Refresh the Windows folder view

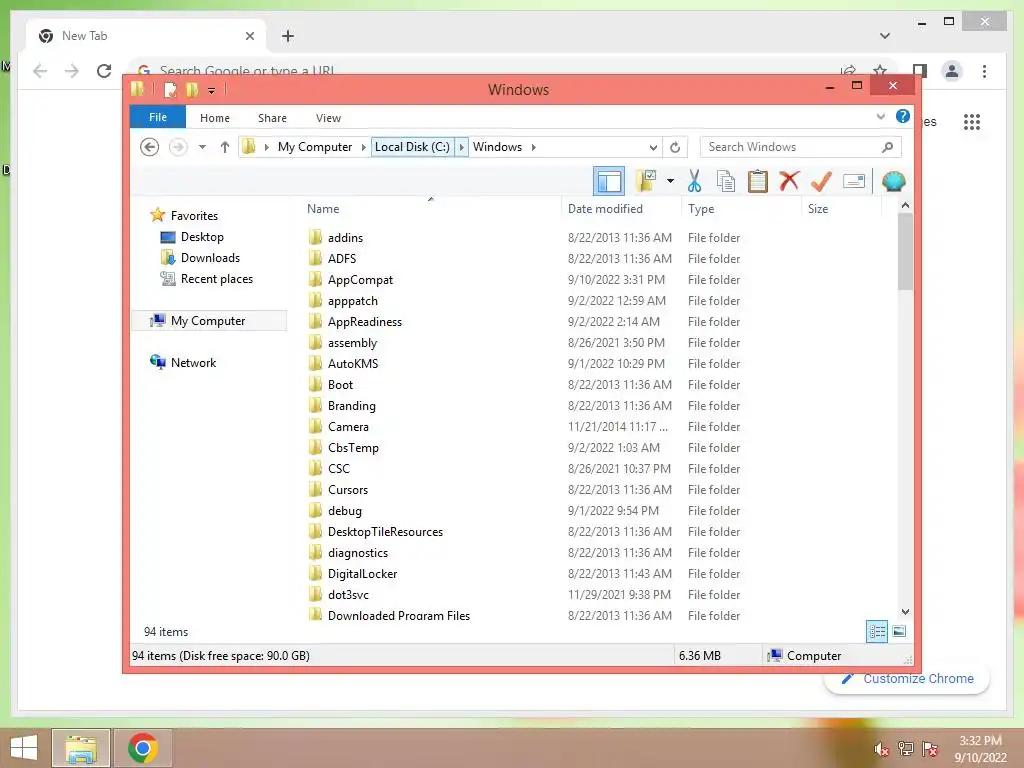click(675, 147)
